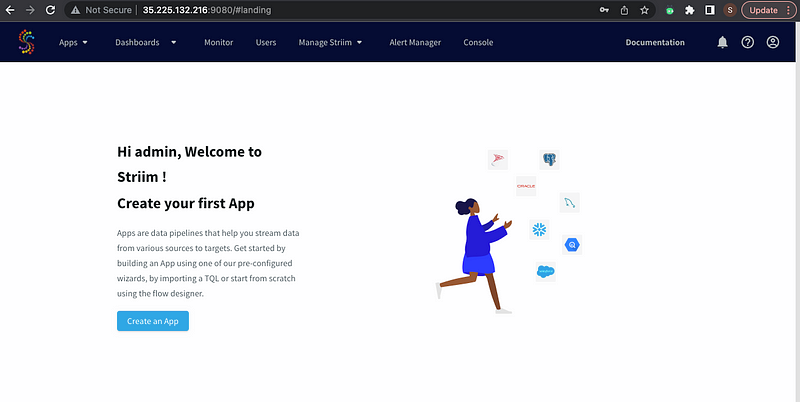800x402 pixels.
Task: Expand the Apps dropdown menu
Action: (x=73, y=42)
